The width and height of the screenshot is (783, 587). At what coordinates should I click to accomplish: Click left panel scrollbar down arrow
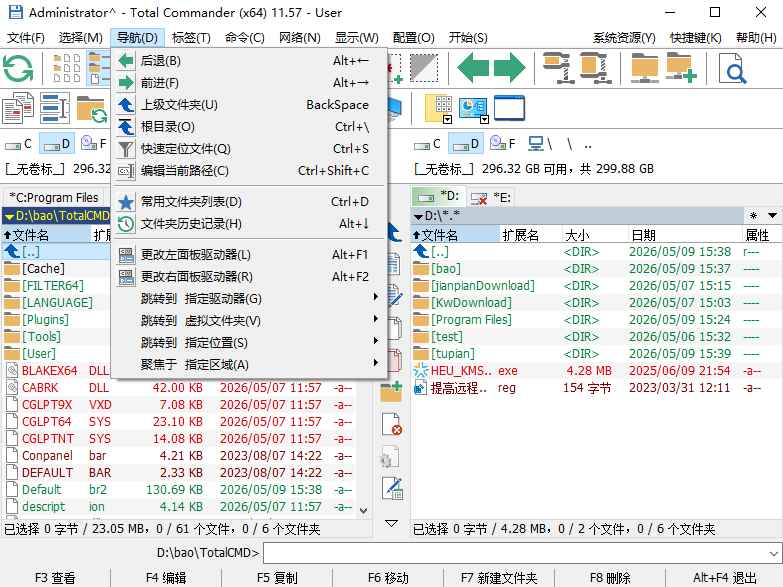point(364,511)
